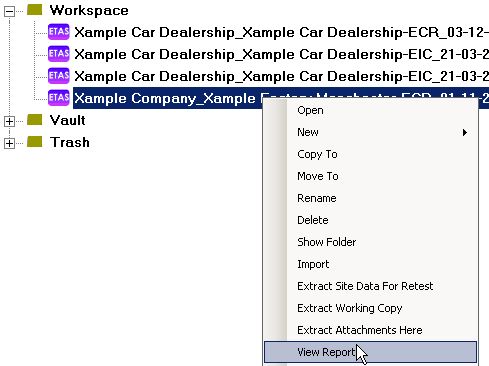Select the Vault label in the tree
Viewport: 489px width, 366px height.
(x=67, y=120)
